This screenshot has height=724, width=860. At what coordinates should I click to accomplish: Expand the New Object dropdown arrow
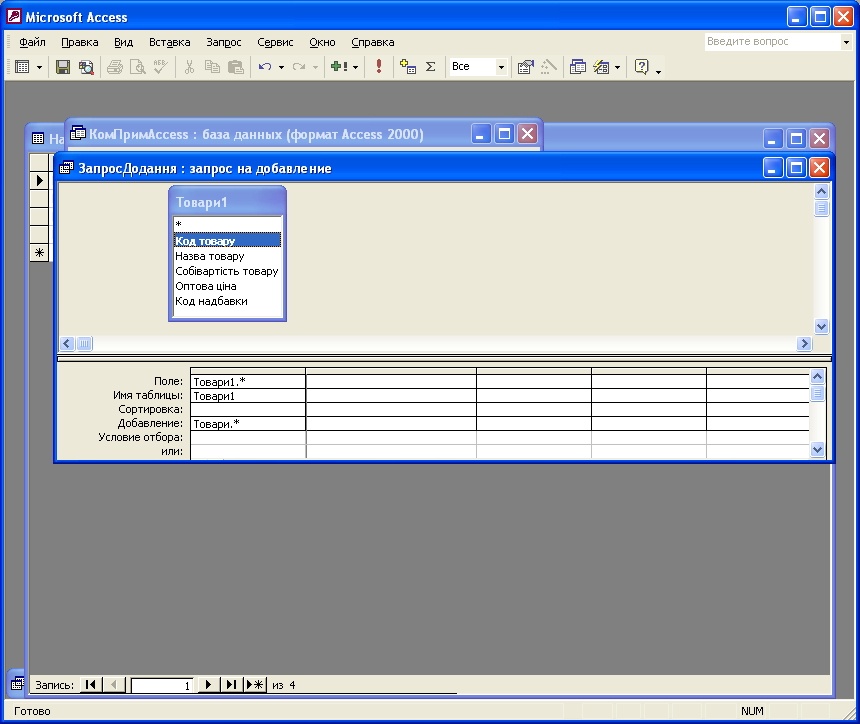(618, 67)
